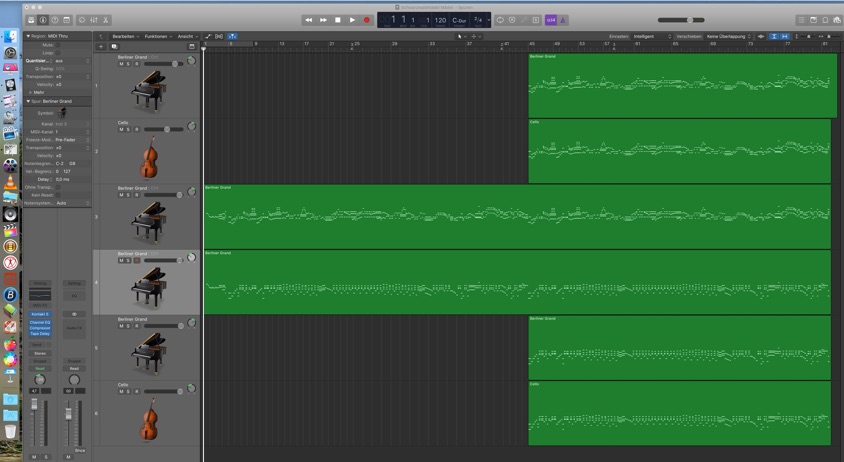
Task: Click the add new track plus button
Action: 101,46
